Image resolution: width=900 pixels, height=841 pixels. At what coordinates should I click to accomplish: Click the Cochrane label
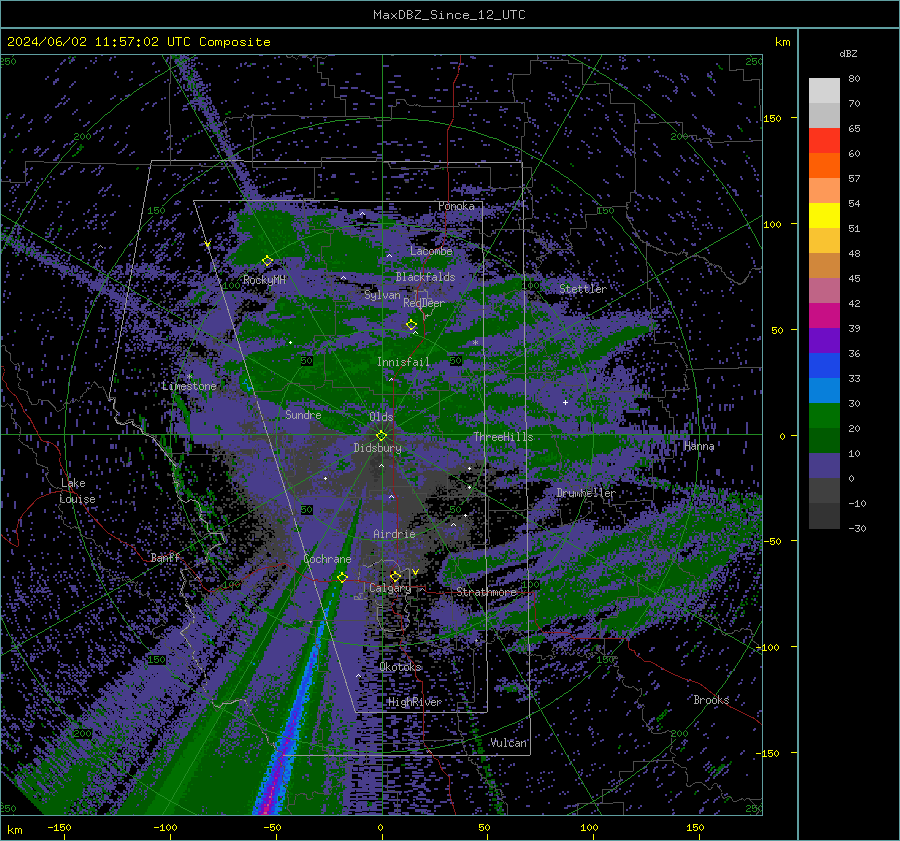point(327,559)
